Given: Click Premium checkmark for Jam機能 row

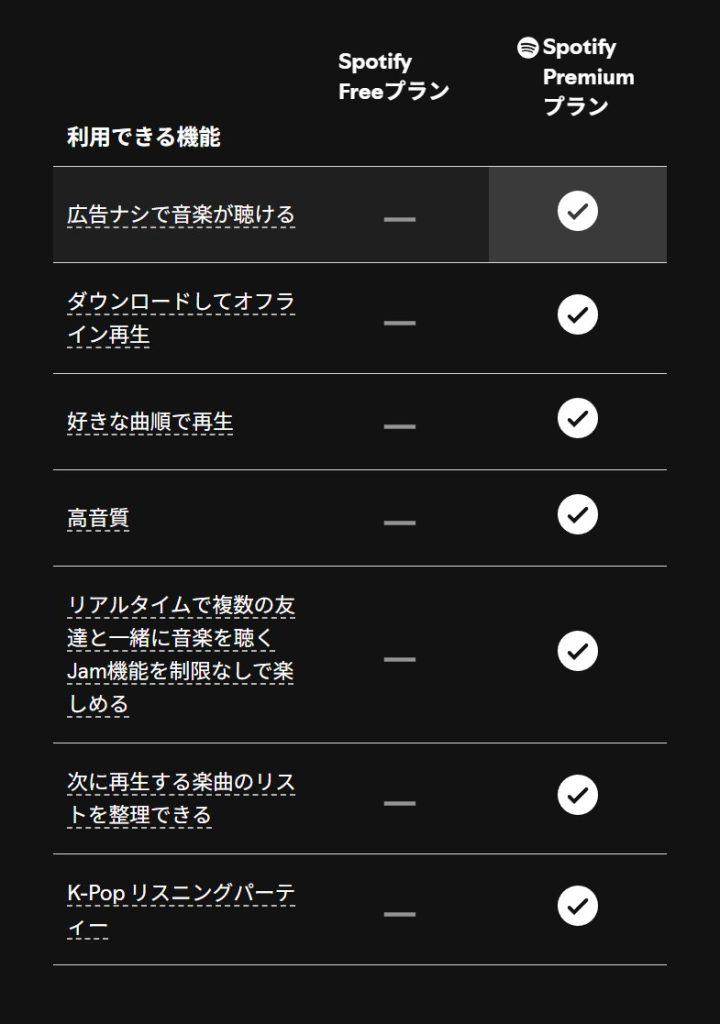Looking at the screenshot, I should coord(578,651).
